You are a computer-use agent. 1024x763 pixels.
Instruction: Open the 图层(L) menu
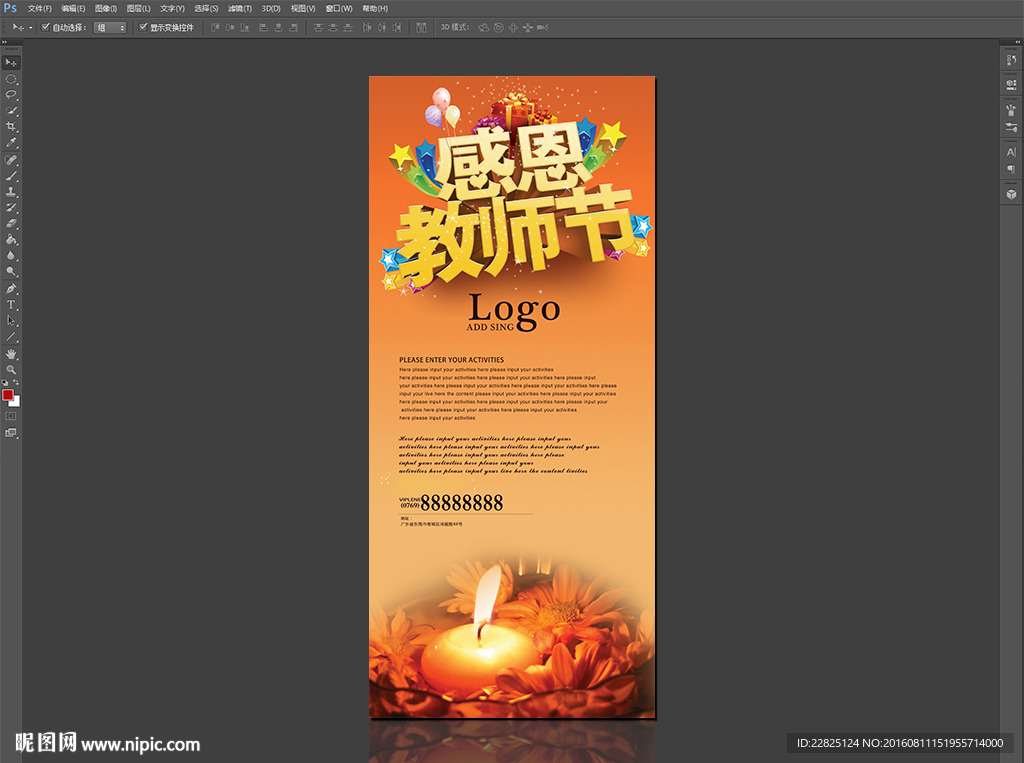[x=138, y=8]
